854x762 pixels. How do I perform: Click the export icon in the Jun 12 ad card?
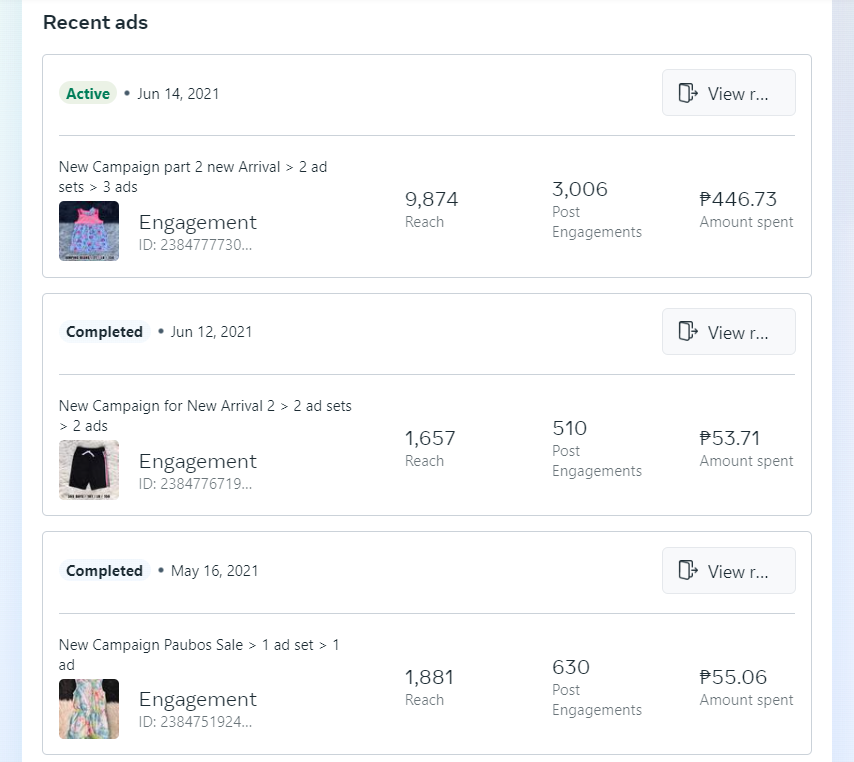[687, 332]
